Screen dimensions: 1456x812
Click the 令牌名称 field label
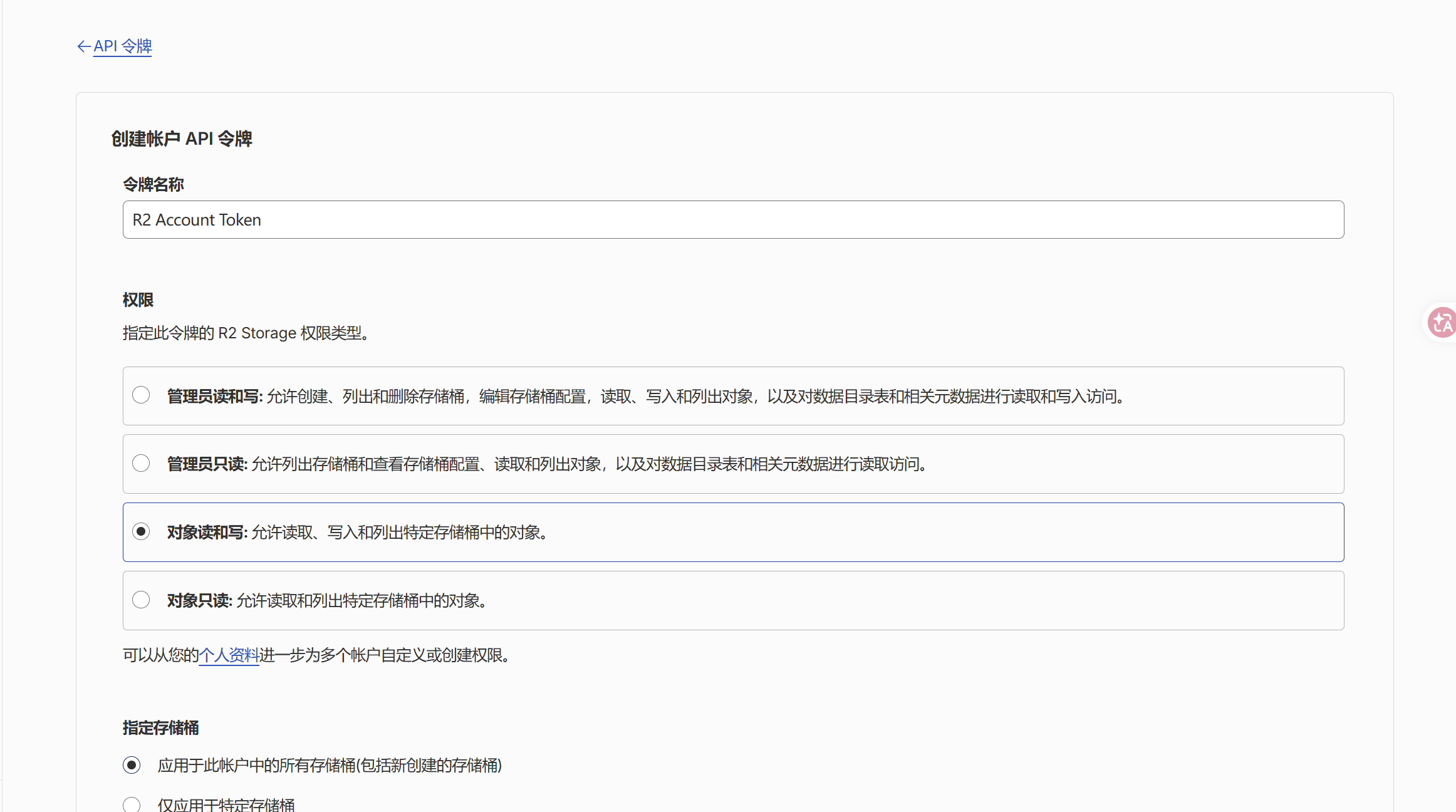pos(153,185)
